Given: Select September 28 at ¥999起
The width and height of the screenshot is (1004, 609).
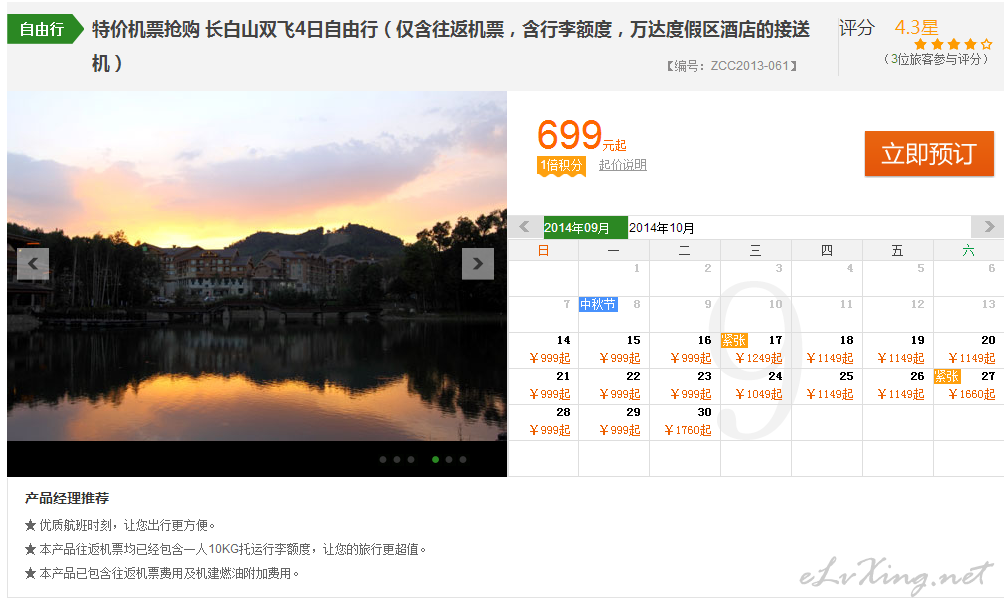Looking at the screenshot, I should 543,421.
